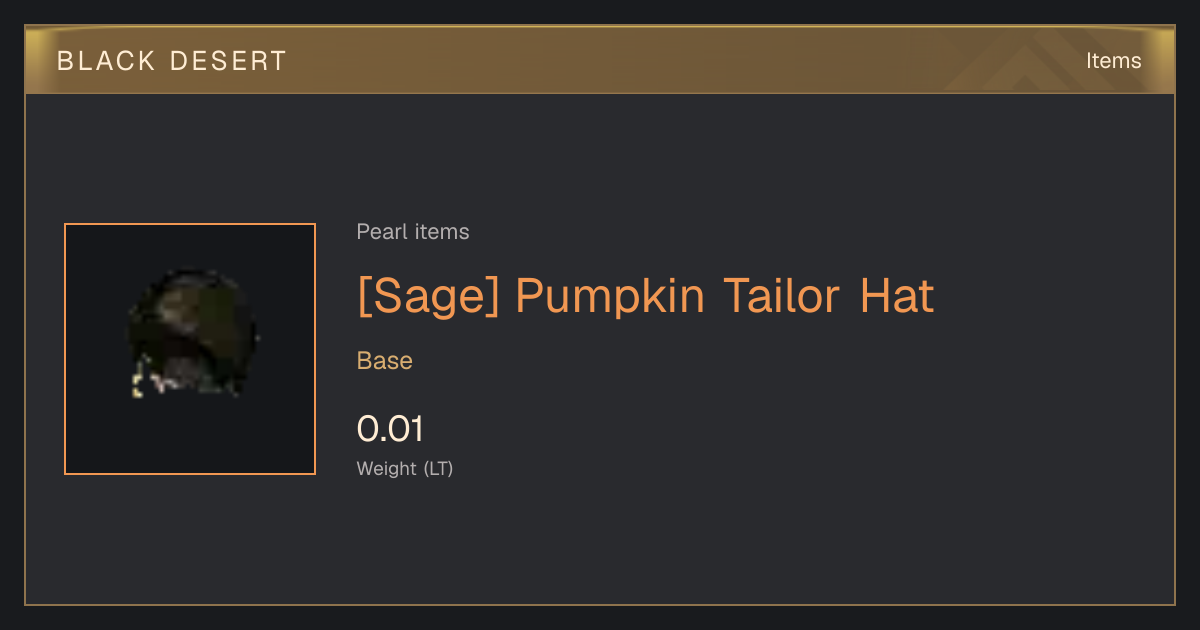
Task: Click the [Sage] class tag in the title
Action: pos(428,296)
